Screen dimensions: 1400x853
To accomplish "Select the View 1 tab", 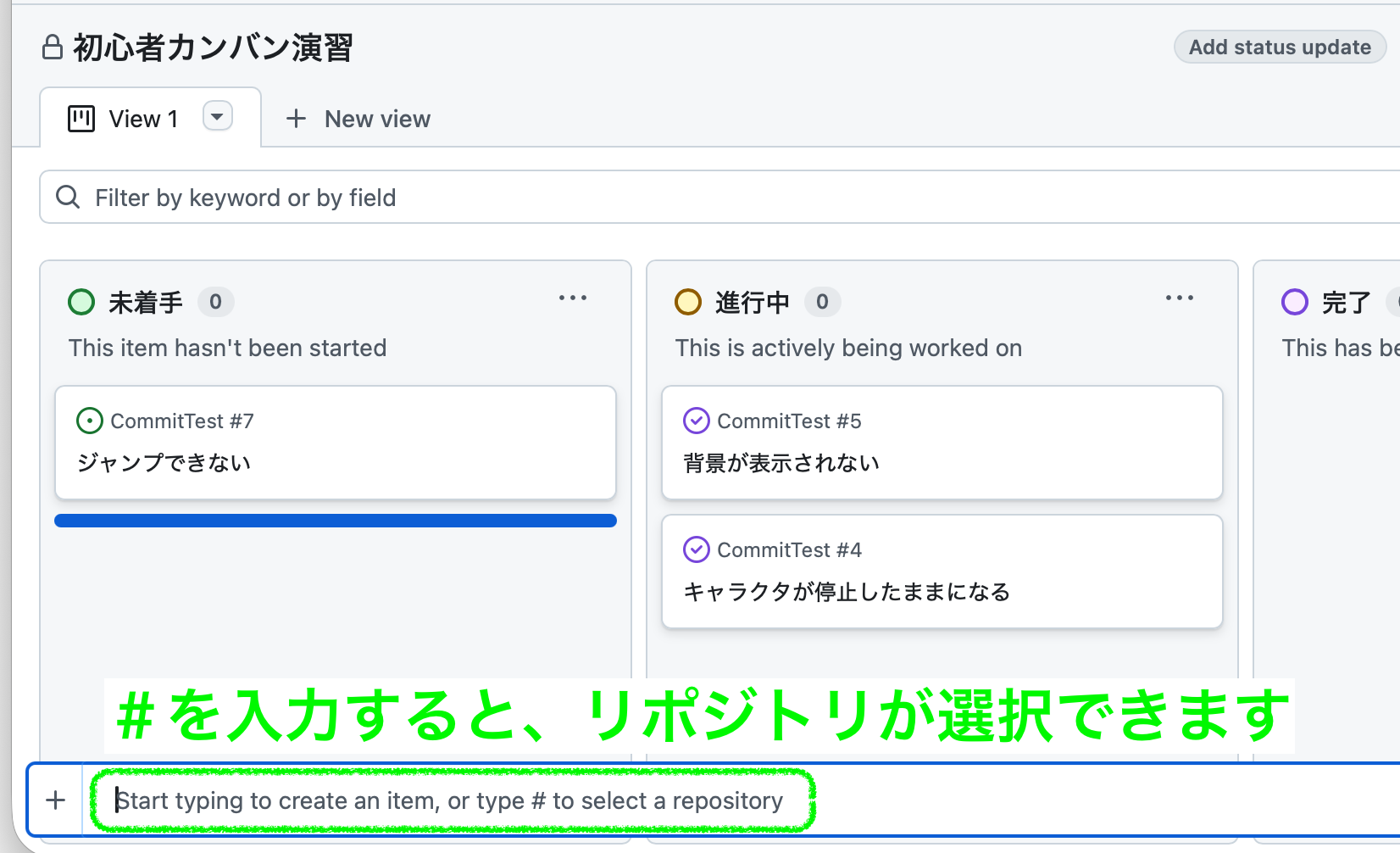I will coord(143,119).
